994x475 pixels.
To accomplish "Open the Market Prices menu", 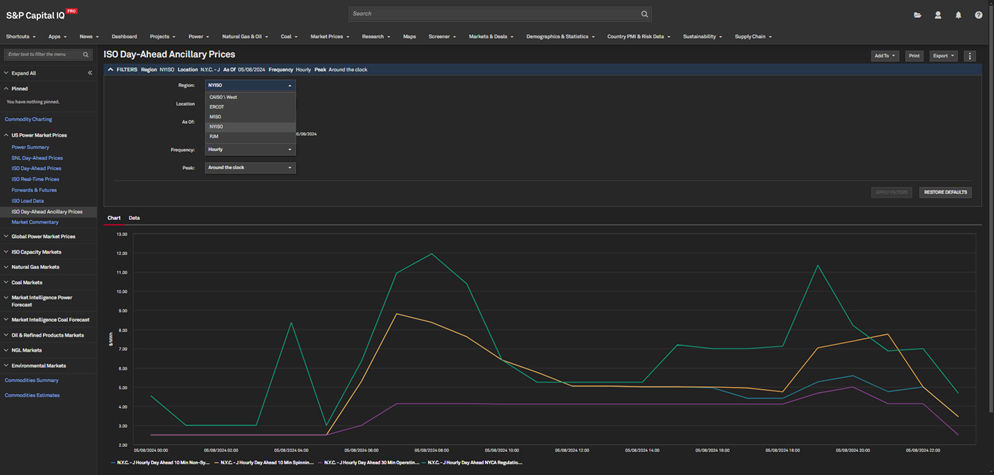I will [x=330, y=37].
